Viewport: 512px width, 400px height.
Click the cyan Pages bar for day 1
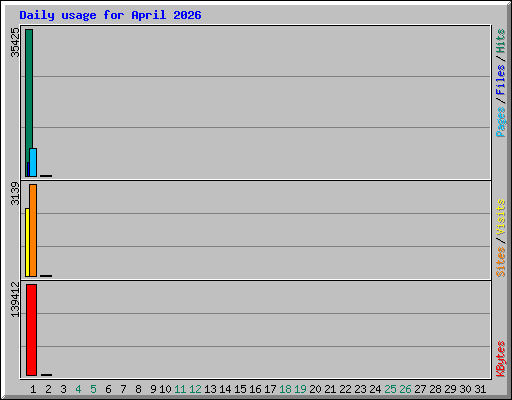tap(33, 162)
